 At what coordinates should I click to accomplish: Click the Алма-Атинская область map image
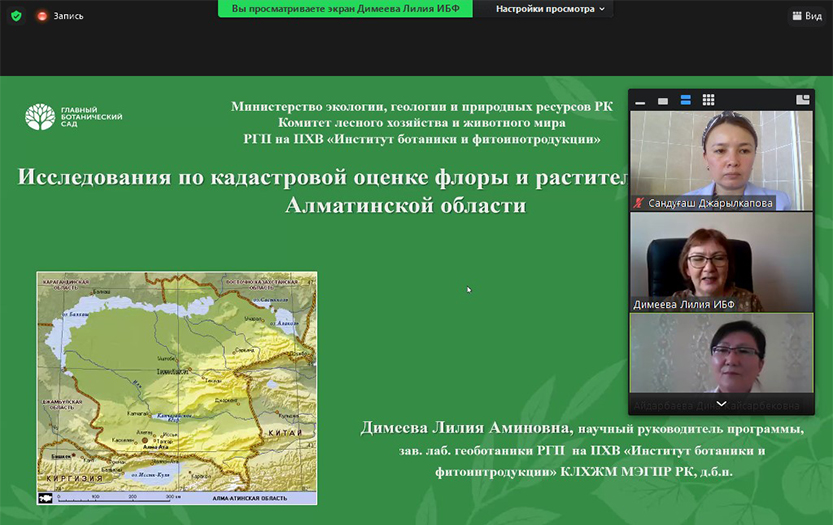tap(177, 387)
